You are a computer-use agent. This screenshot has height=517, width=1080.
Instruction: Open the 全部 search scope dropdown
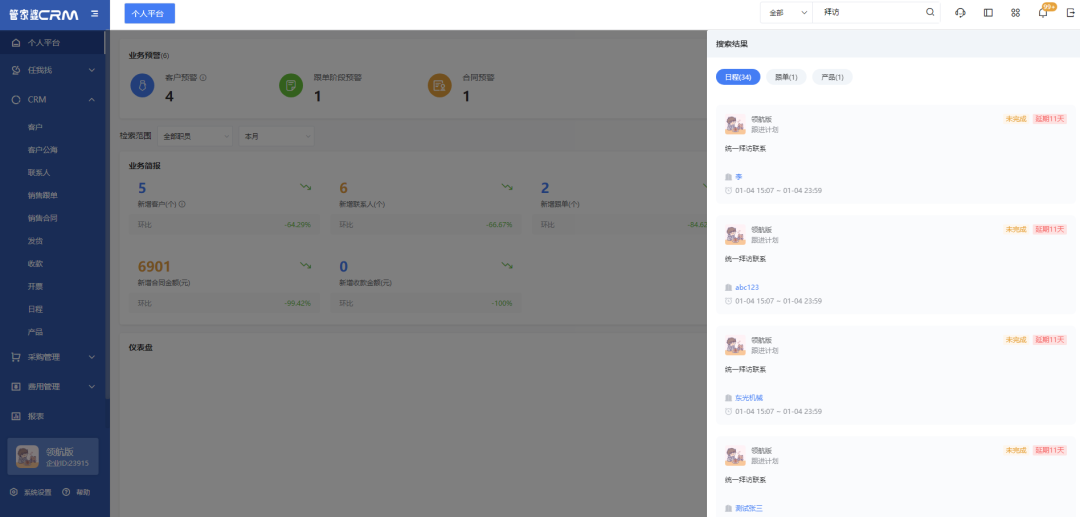[x=787, y=12]
